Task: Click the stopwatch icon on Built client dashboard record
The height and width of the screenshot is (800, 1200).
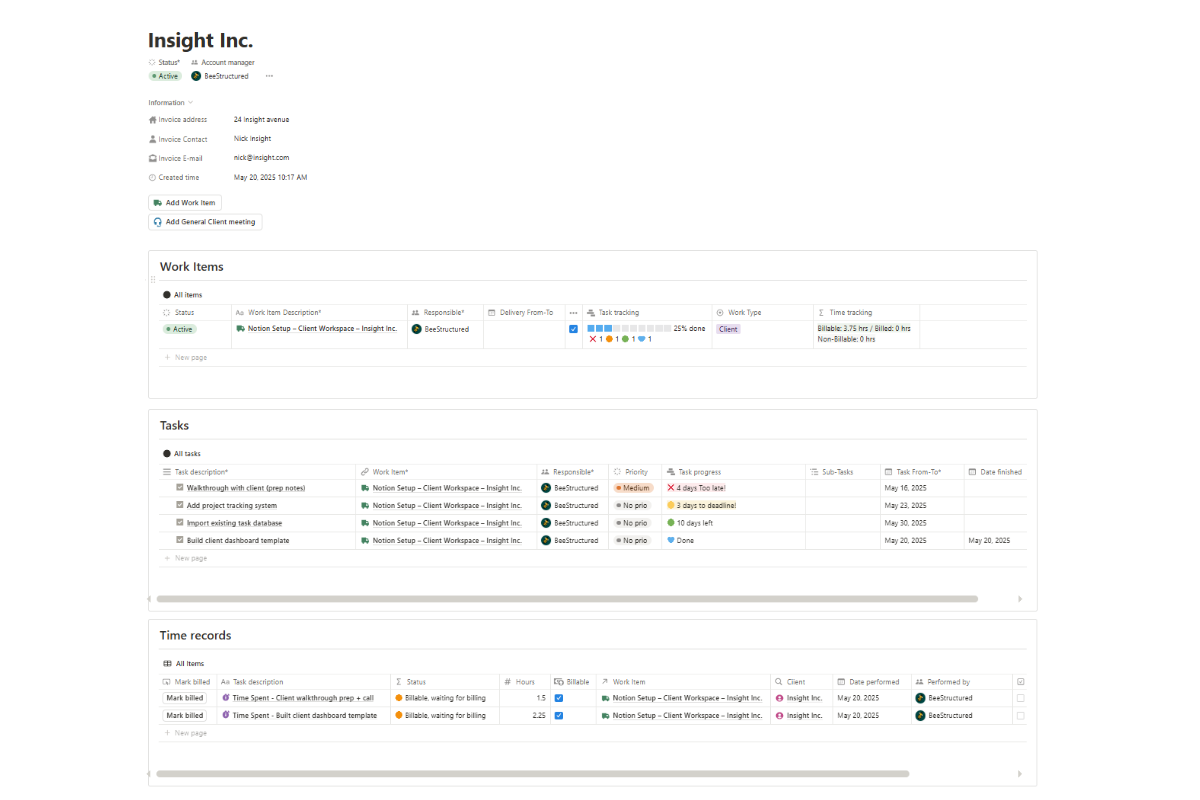Action: coord(226,715)
